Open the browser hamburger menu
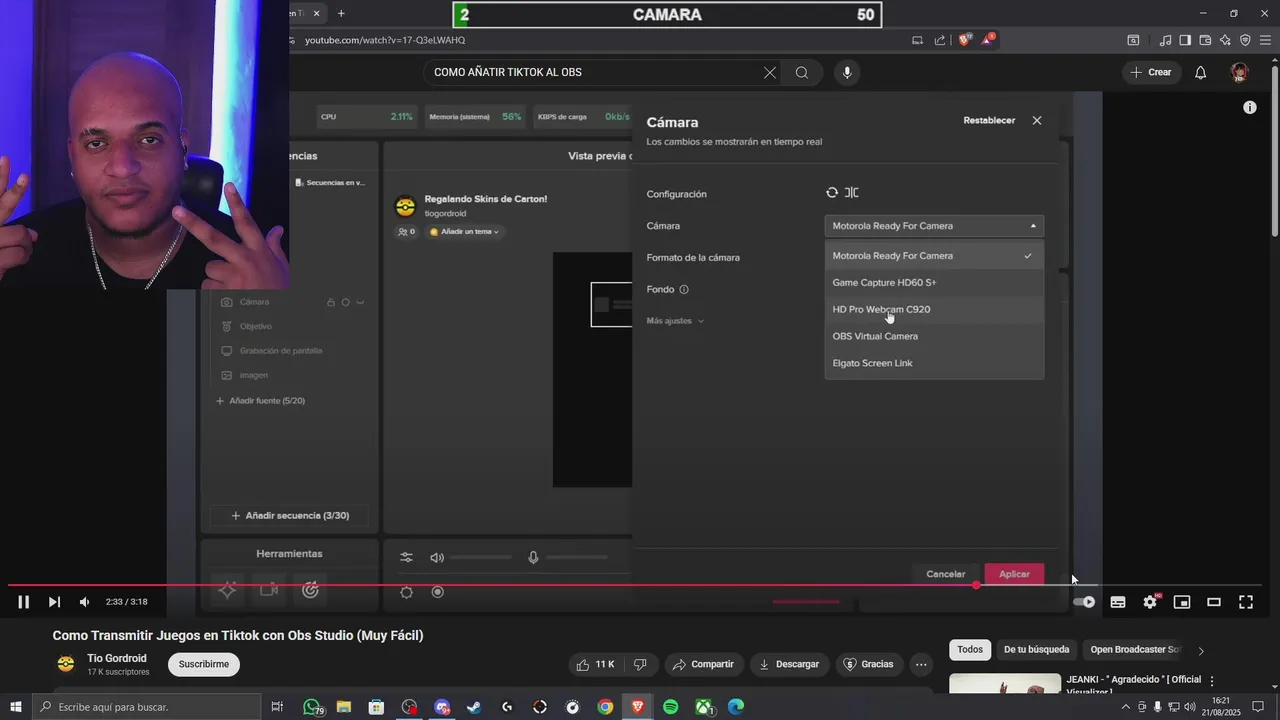Viewport: 1280px width, 720px height. pos(1265,40)
